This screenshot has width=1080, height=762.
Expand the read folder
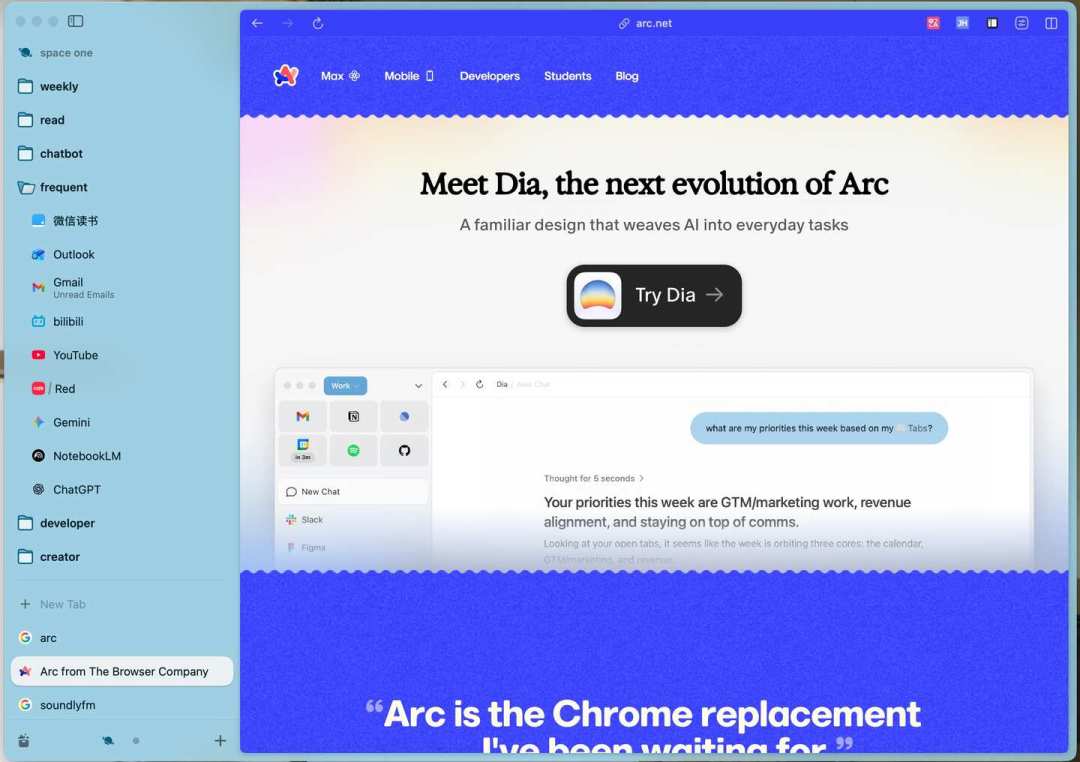[x=122, y=120]
